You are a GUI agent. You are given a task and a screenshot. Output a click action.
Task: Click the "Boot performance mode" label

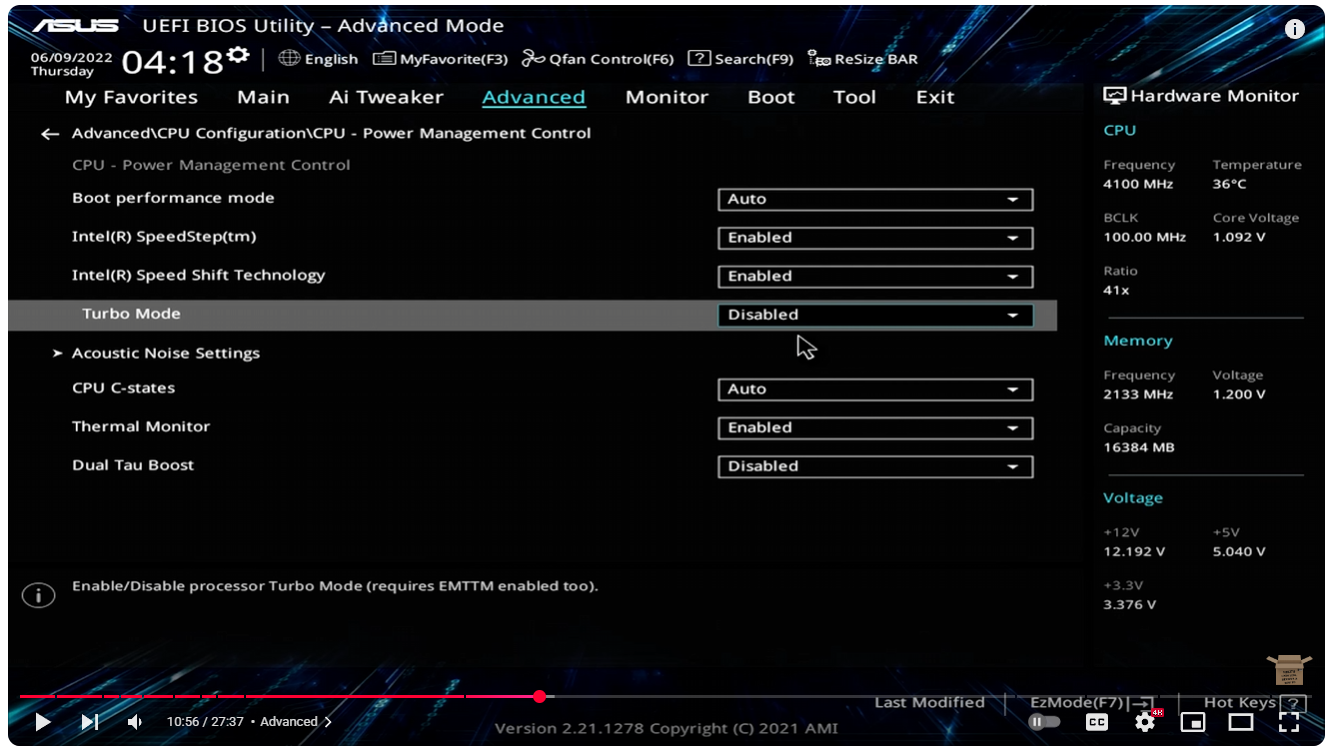pos(173,198)
